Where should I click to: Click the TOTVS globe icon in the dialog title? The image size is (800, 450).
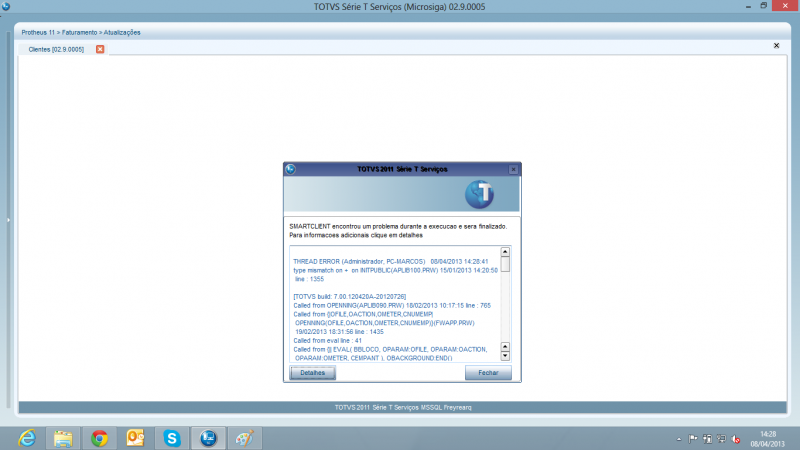click(290, 169)
